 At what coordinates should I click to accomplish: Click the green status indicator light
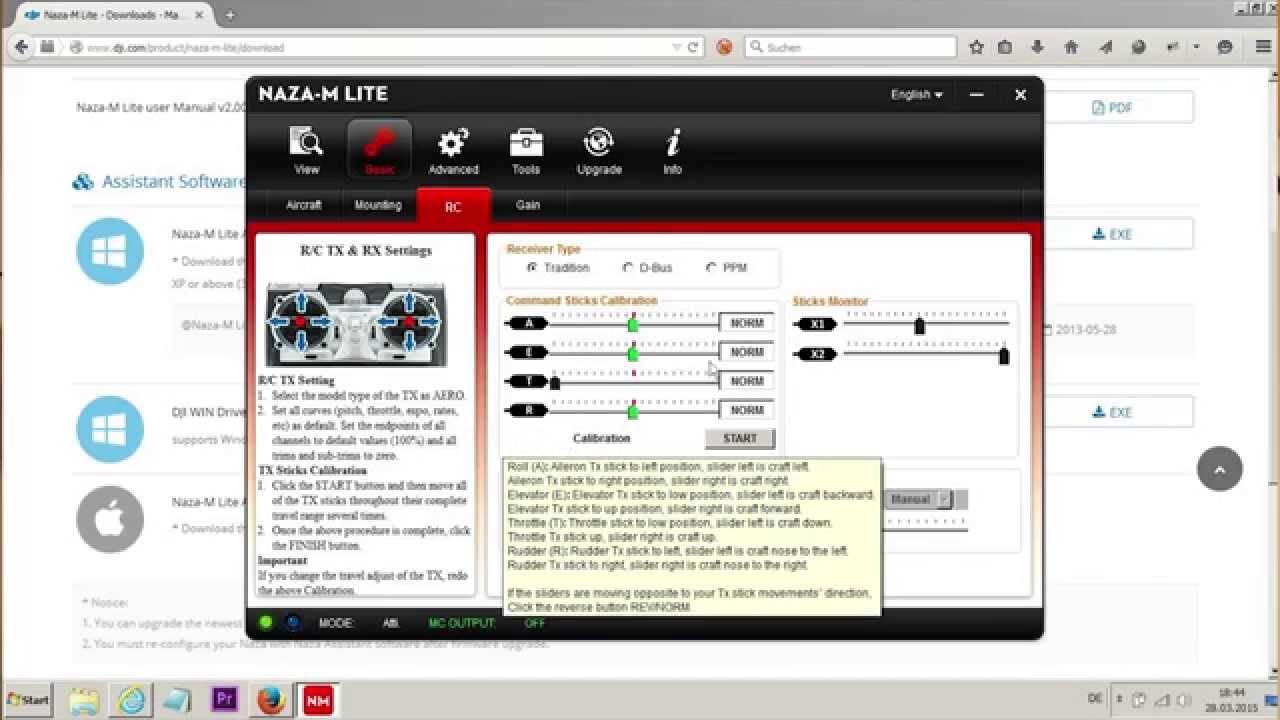[x=266, y=622]
